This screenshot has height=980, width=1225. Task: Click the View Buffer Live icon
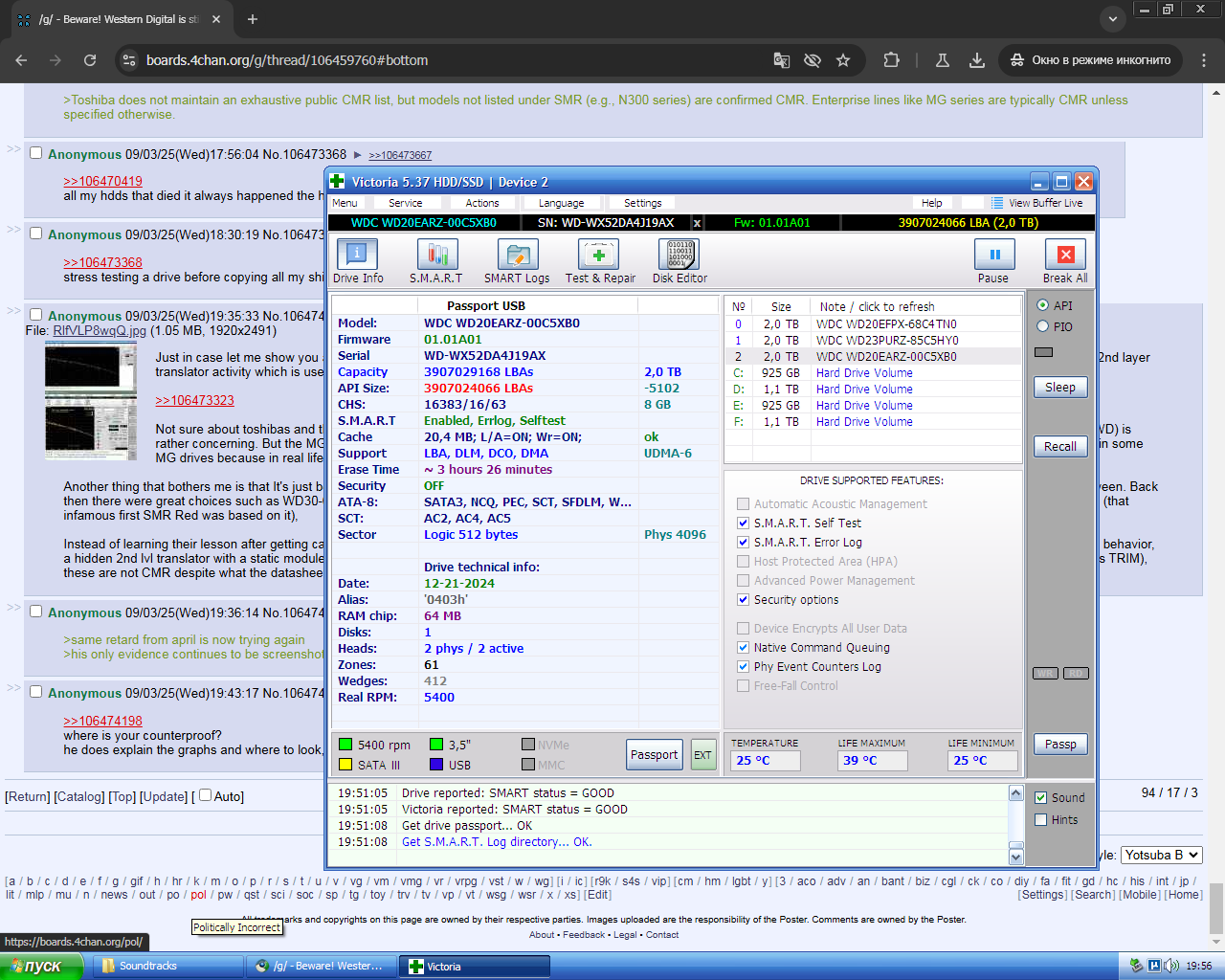pos(998,203)
